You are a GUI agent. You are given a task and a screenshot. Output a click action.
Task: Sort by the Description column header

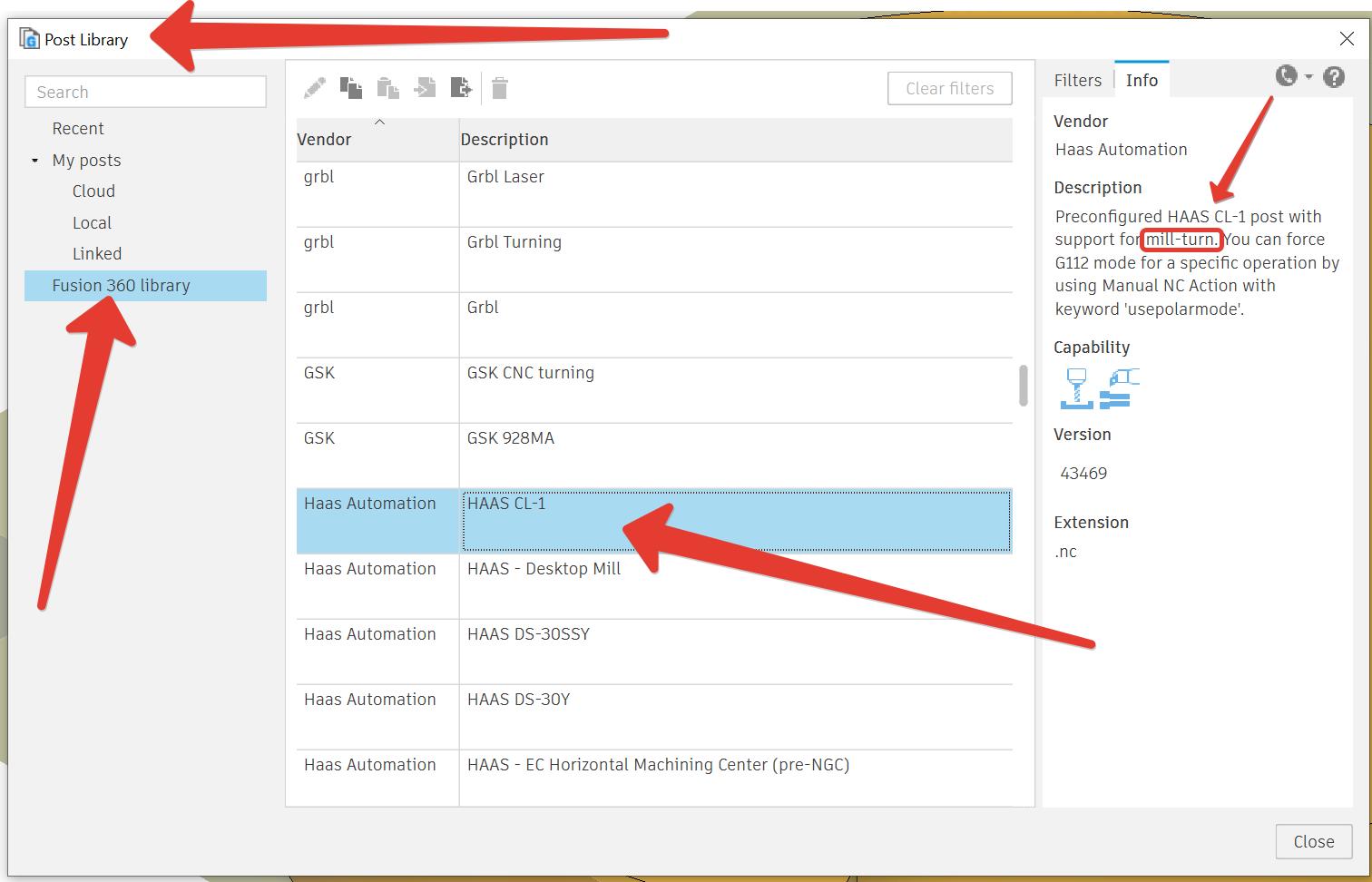tap(736, 140)
